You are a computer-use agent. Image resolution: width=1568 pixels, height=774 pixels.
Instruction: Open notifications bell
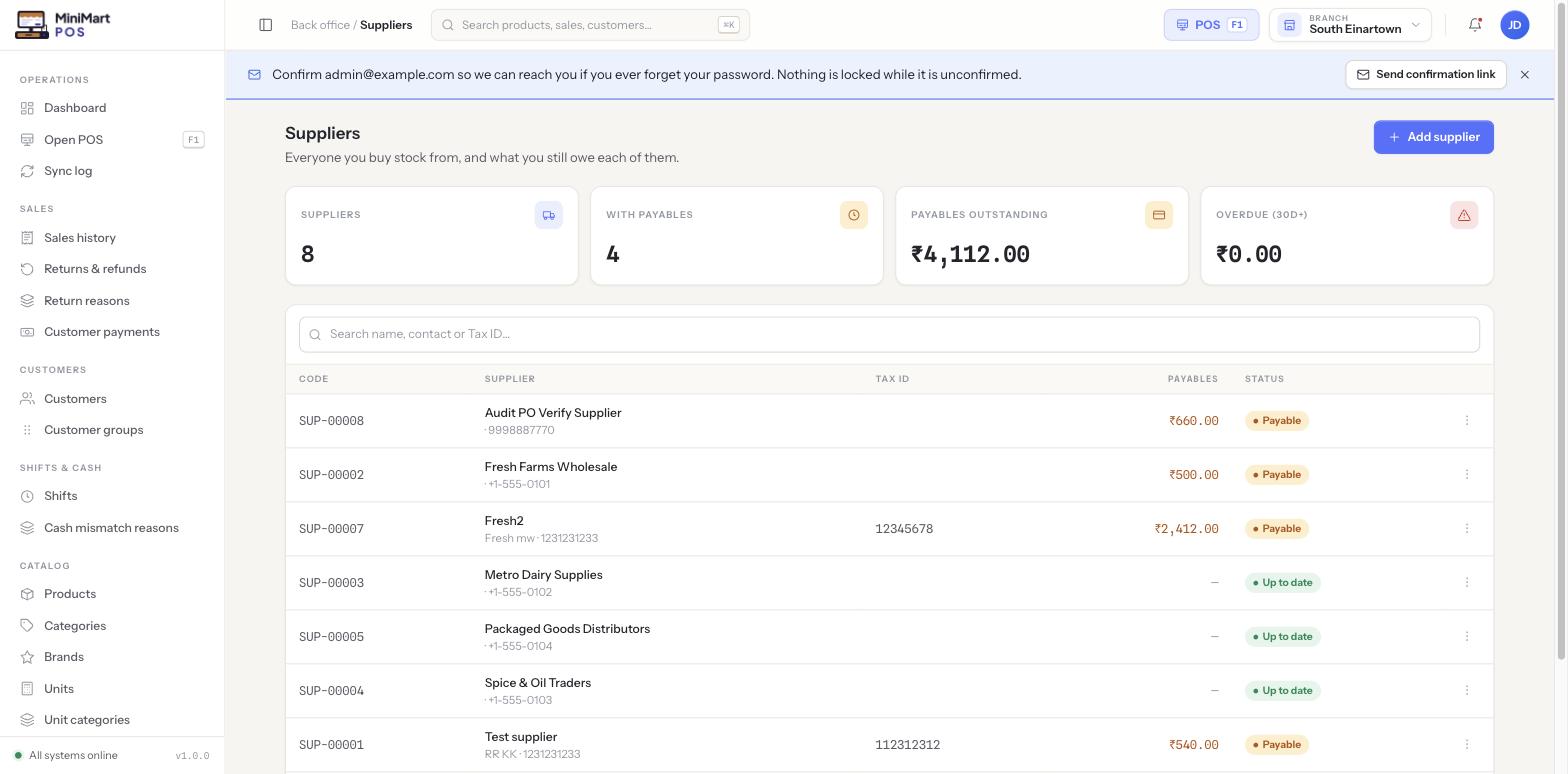click(1475, 25)
